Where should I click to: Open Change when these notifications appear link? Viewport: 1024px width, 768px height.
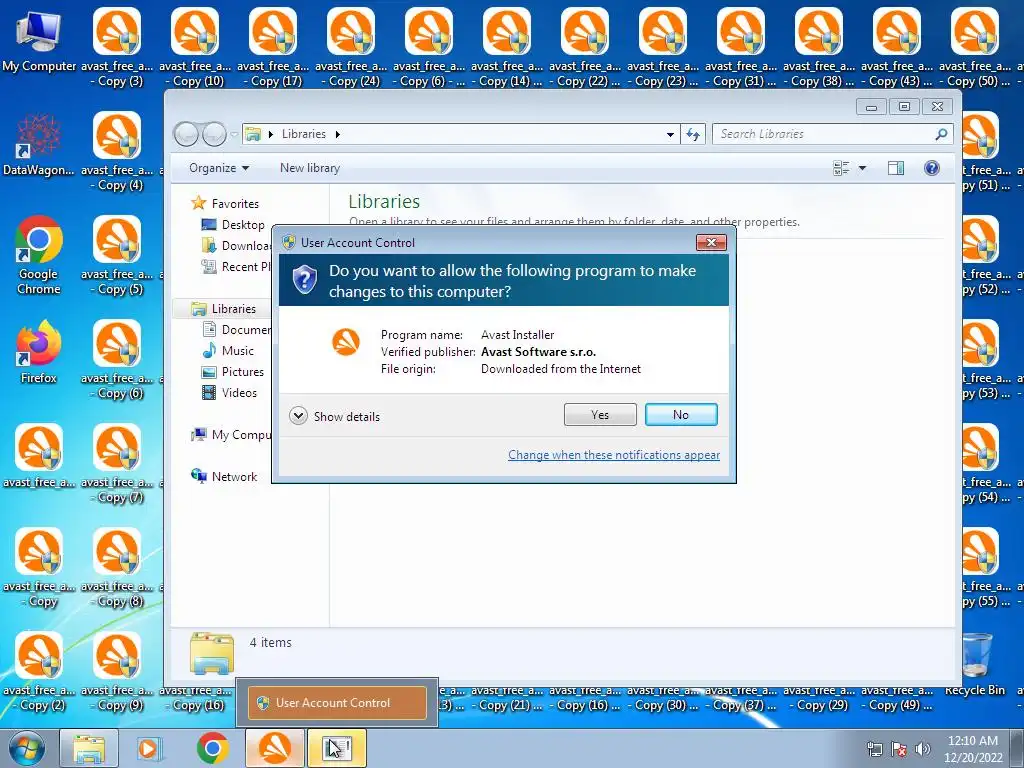(614, 455)
